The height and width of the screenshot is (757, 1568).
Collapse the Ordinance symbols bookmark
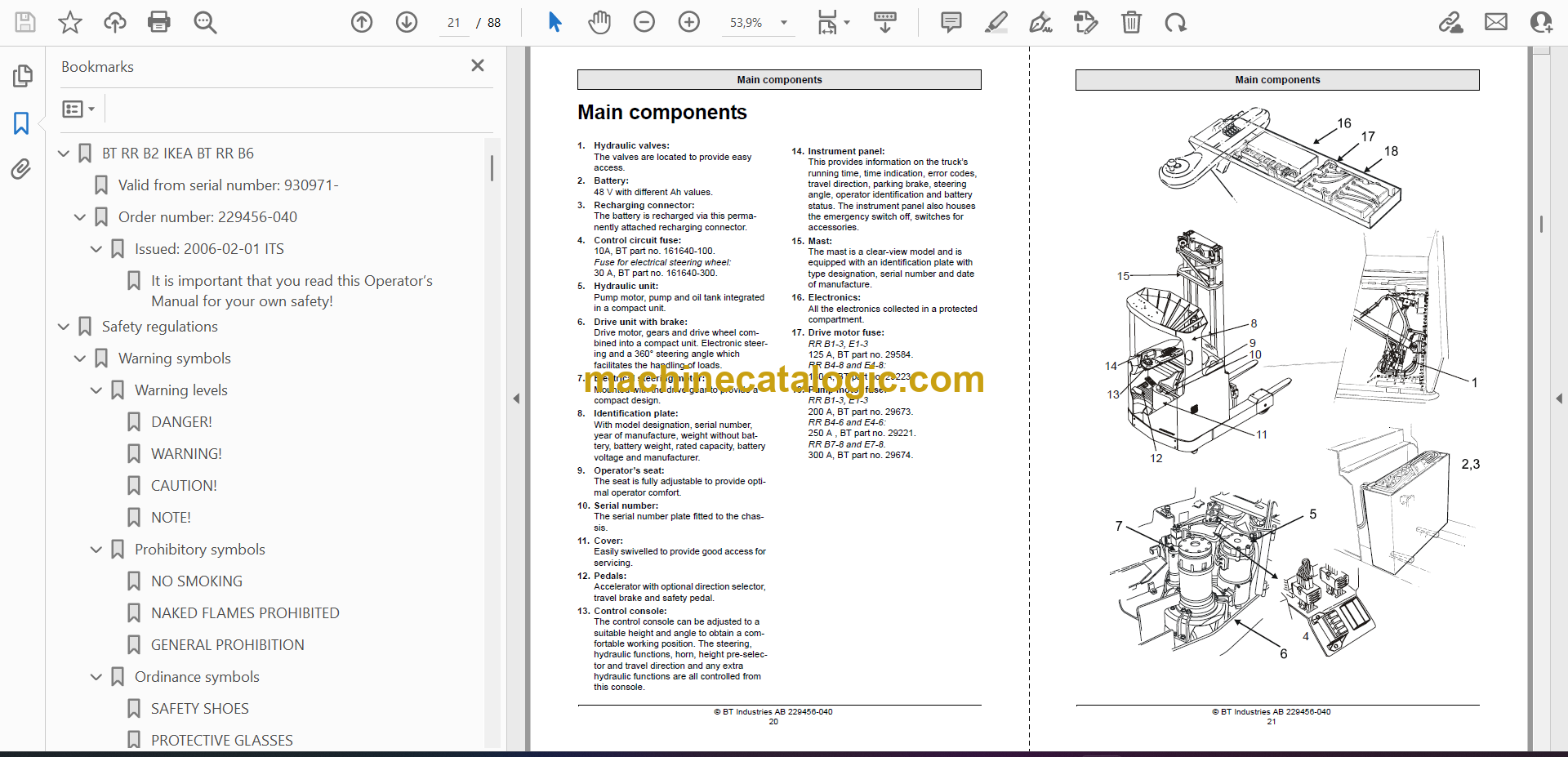click(x=96, y=677)
